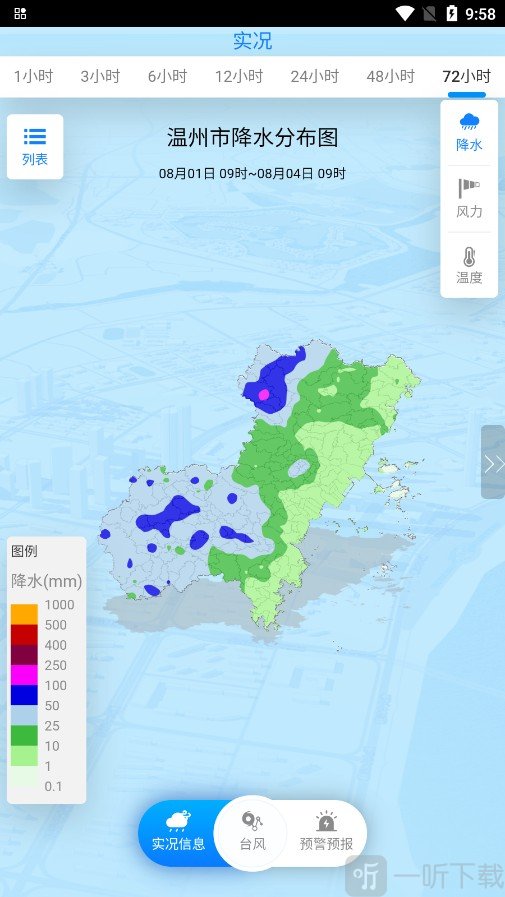
Task: Tap the app notification icon in status bar
Action: (x=20, y=13)
